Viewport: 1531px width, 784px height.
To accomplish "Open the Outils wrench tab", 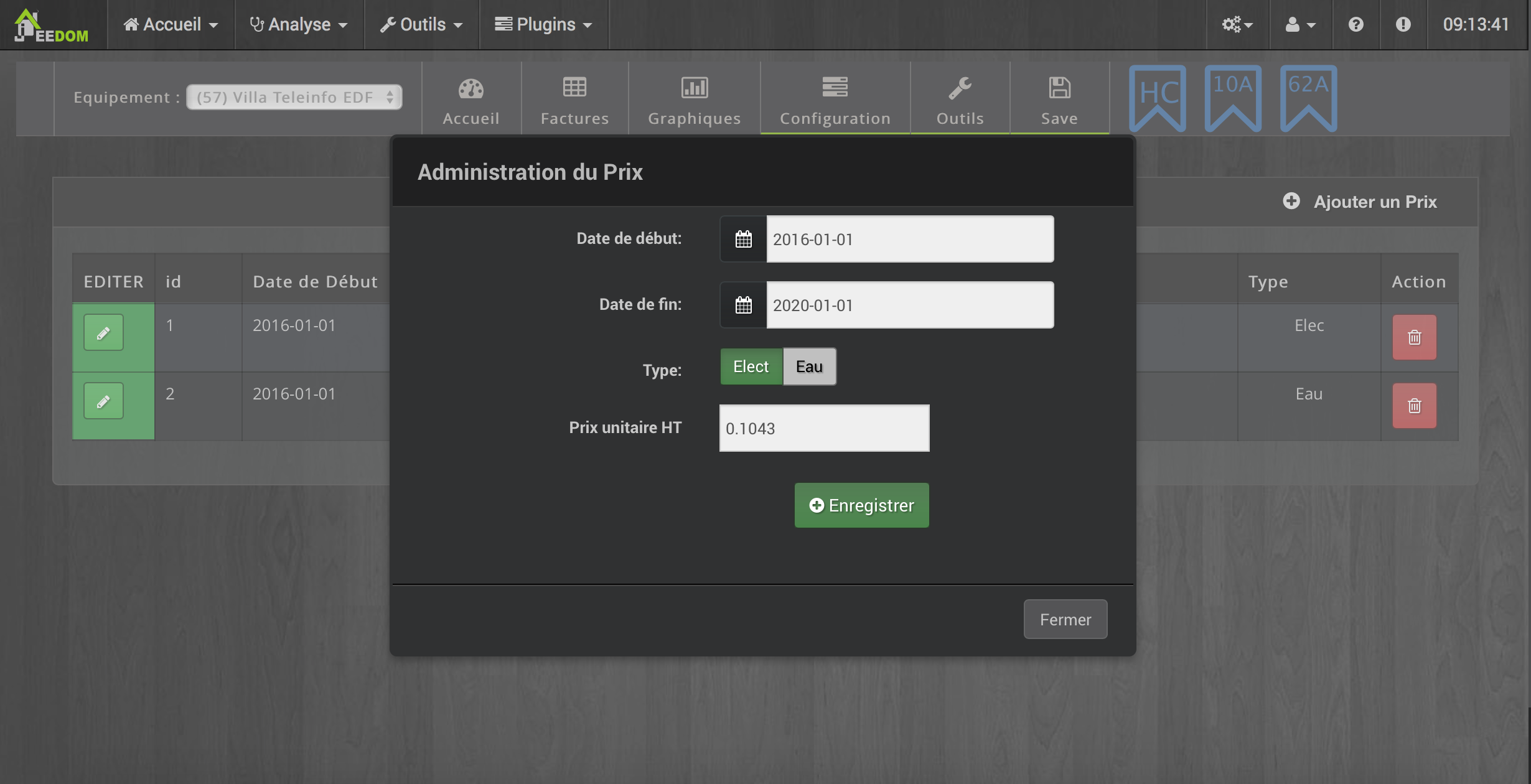I will point(960,98).
